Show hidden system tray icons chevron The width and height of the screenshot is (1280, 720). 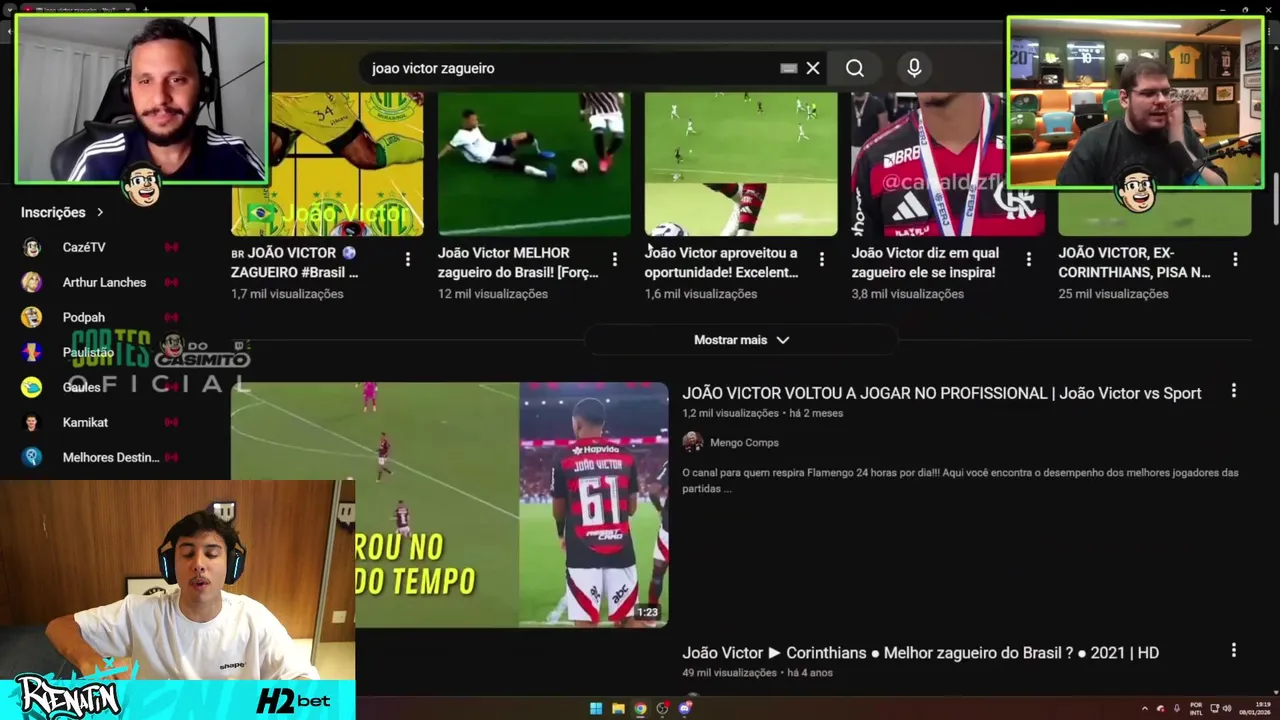tap(1145, 708)
